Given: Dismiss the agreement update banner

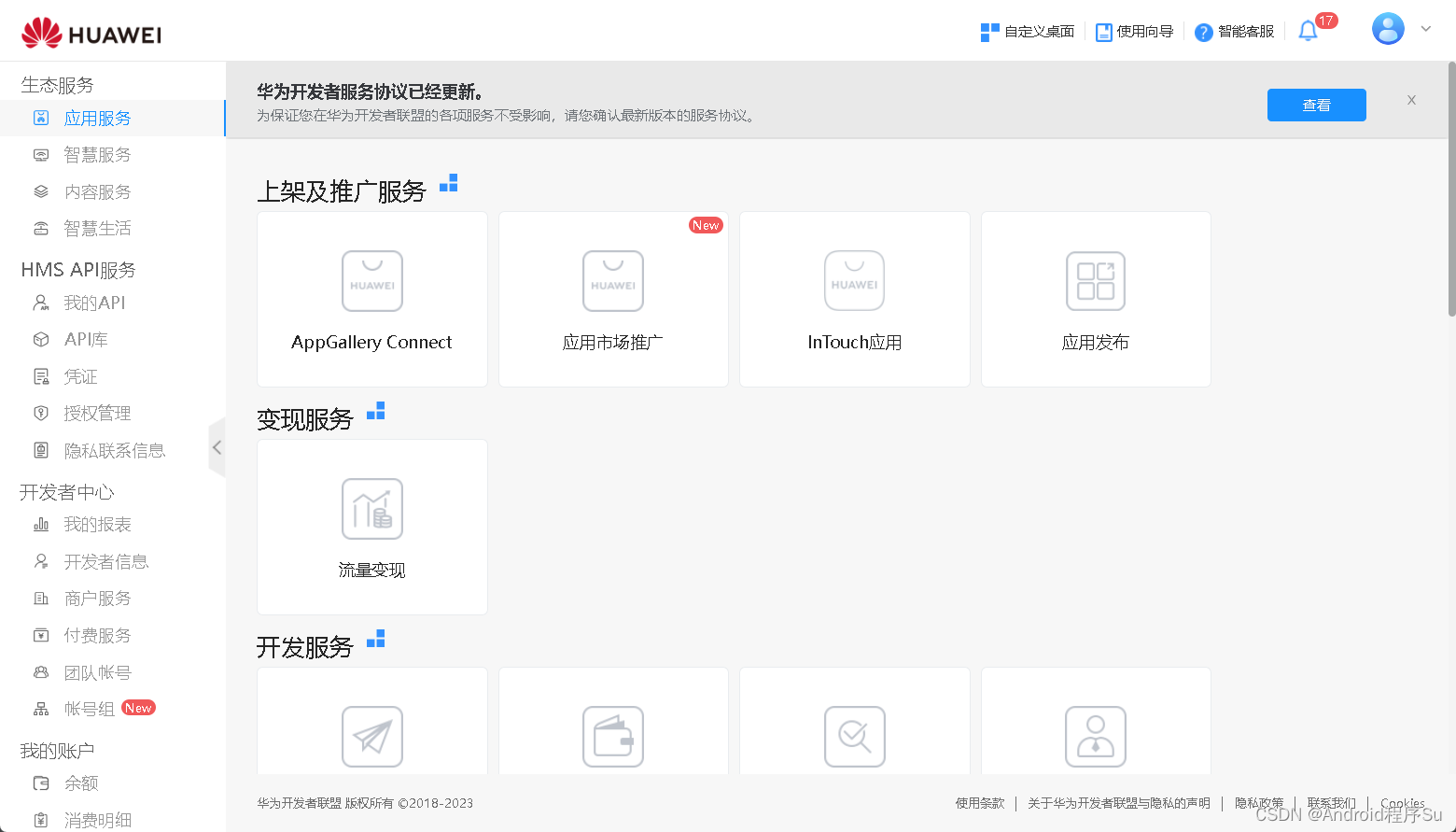Looking at the screenshot, I should [1411, 100].
